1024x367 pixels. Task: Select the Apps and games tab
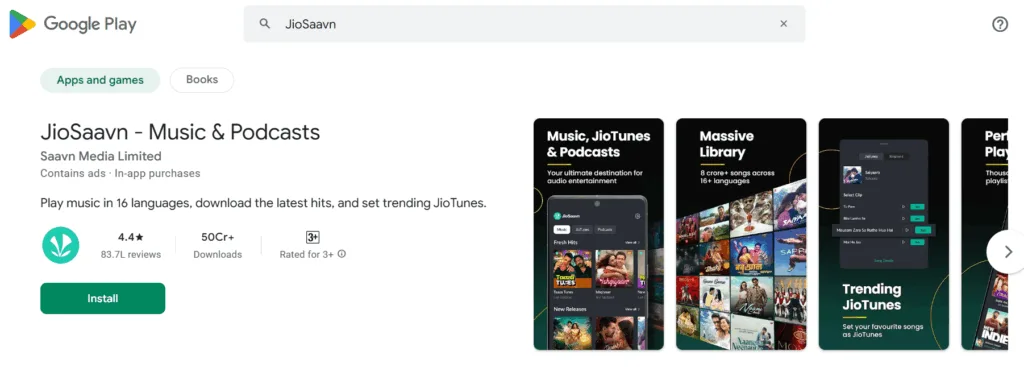(x=100, y=80)
